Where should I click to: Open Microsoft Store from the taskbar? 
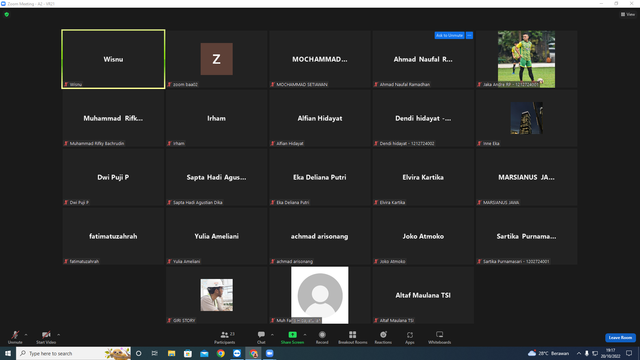point(188,353)
